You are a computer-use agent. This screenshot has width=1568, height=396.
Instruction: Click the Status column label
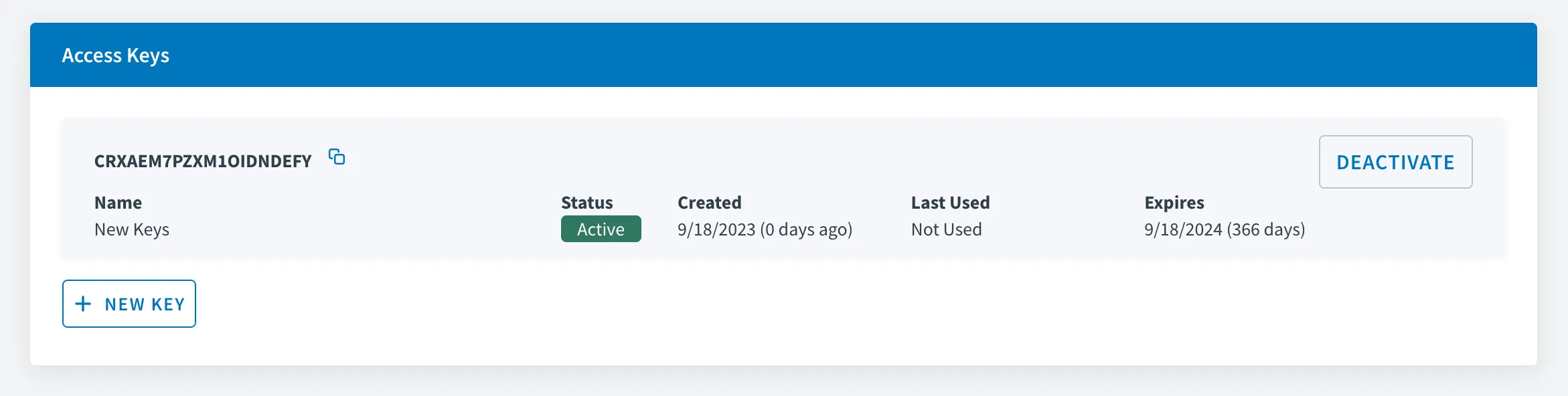pos(587,203)
